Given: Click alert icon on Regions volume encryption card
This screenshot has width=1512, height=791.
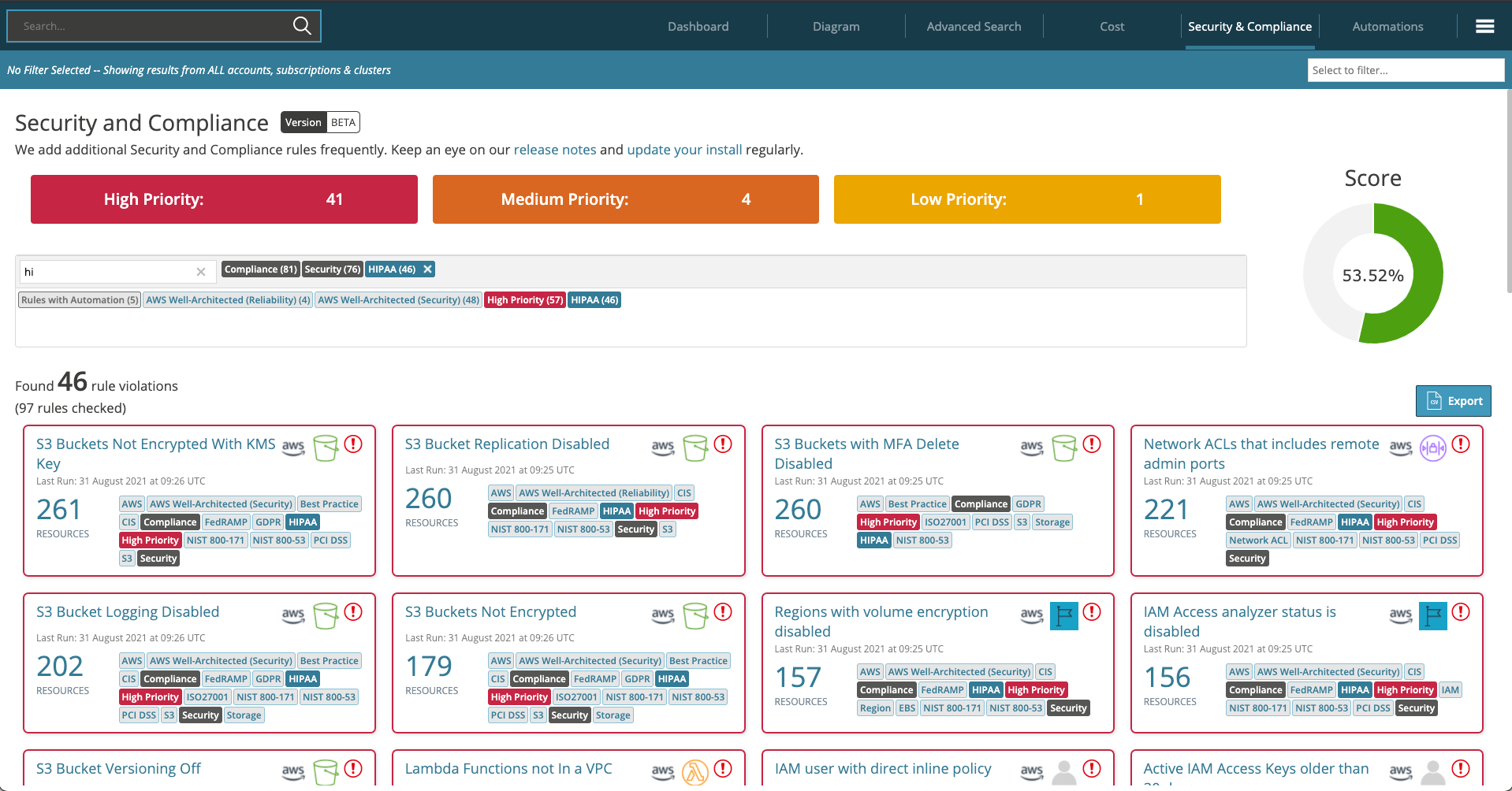Looking at the screenshot, I should pyautogui.click(x=1092, y=612).
